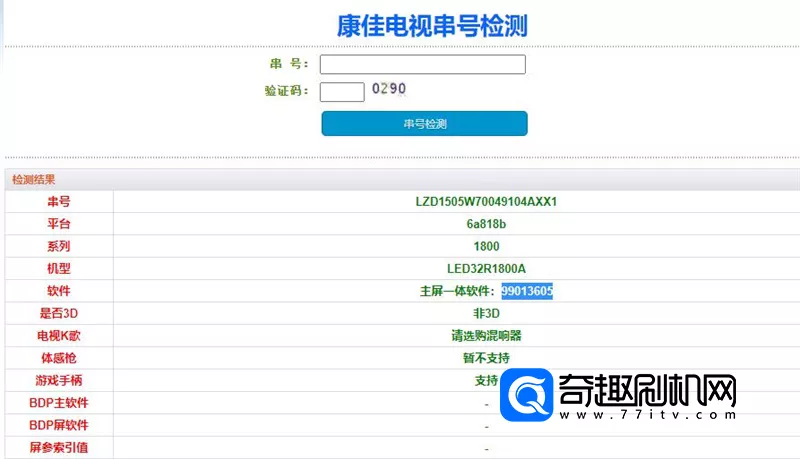The image size is (800, 459).
Task: Click serial value LZD1505W70049104AXX1
Action: click(x=486, y=201)
